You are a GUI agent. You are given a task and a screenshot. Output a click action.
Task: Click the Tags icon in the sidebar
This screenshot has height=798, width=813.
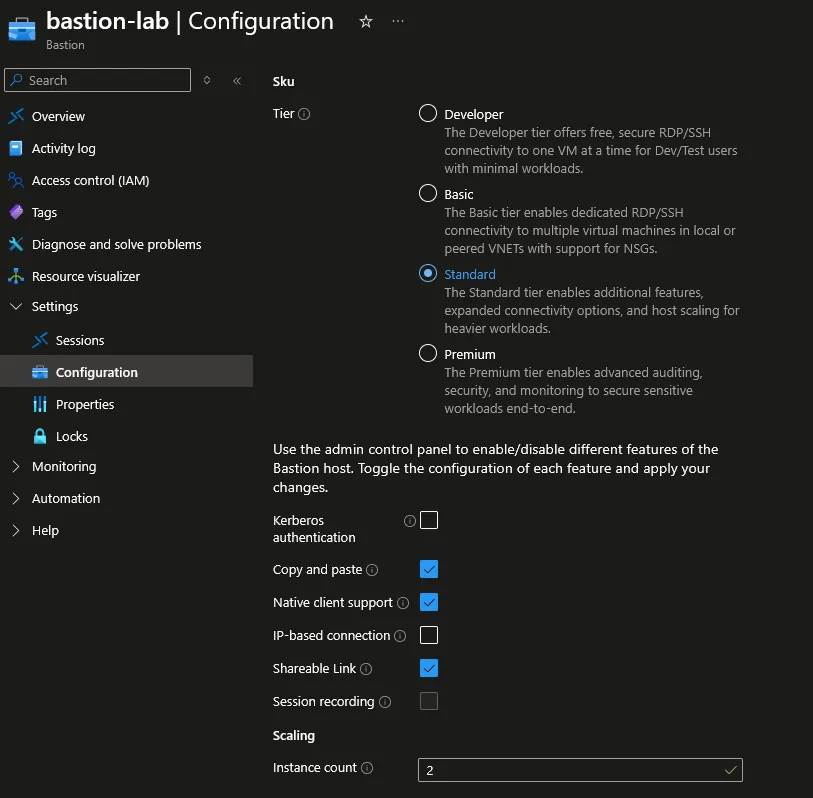click(x=16, y=212)
